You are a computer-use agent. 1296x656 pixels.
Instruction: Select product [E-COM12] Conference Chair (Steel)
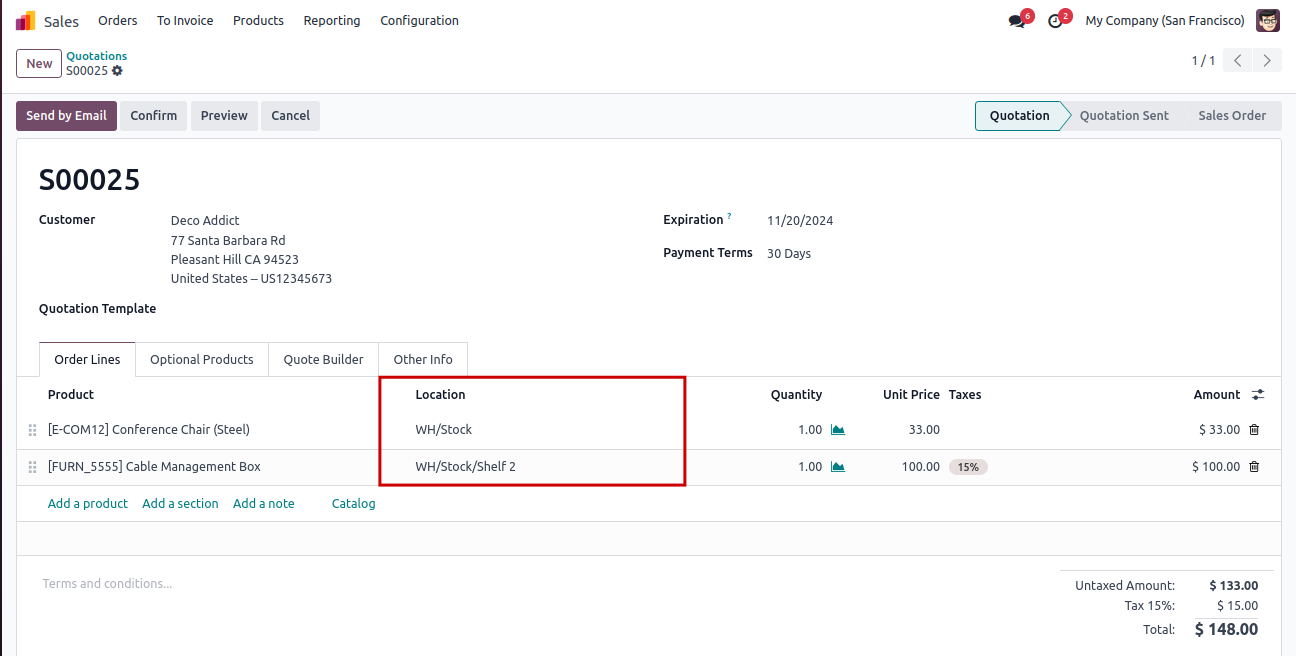[149, 430]
